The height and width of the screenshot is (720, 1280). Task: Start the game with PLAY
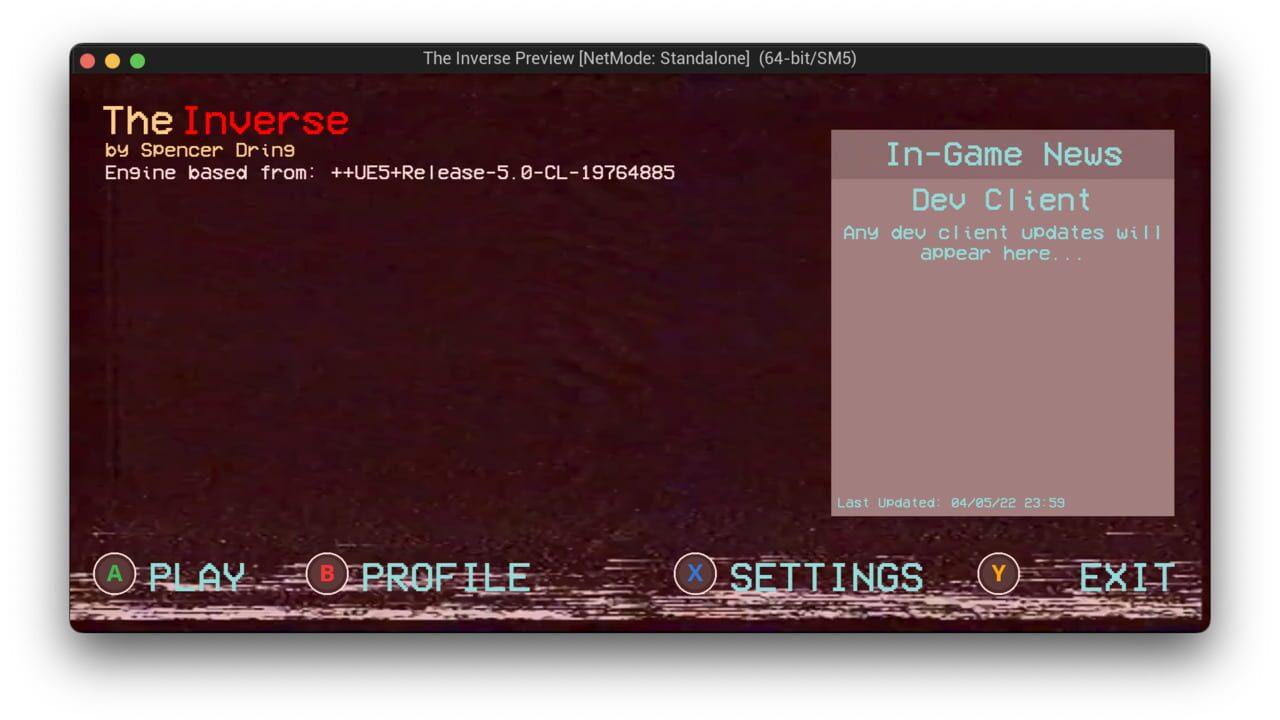click(197, 577)
